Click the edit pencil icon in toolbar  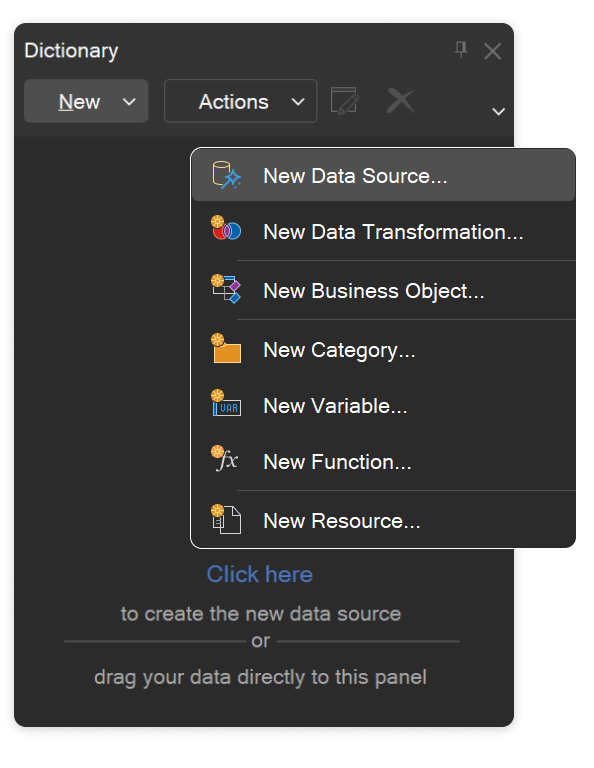click(x=345, y=101)
